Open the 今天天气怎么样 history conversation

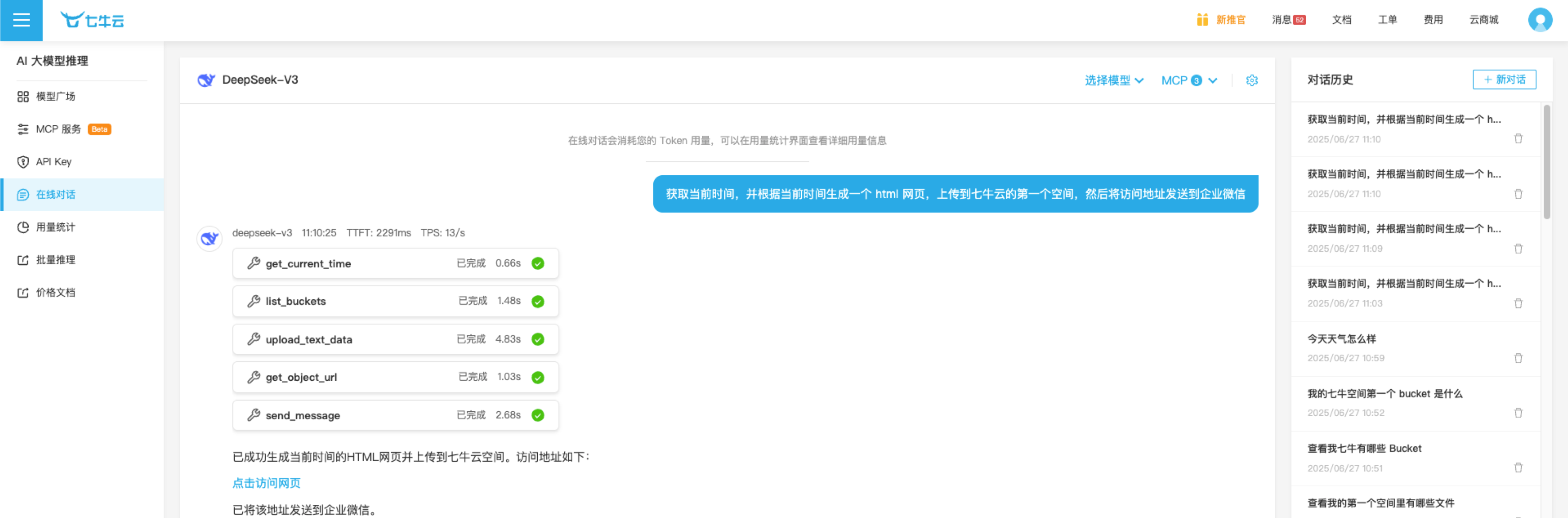point(1416,349)
